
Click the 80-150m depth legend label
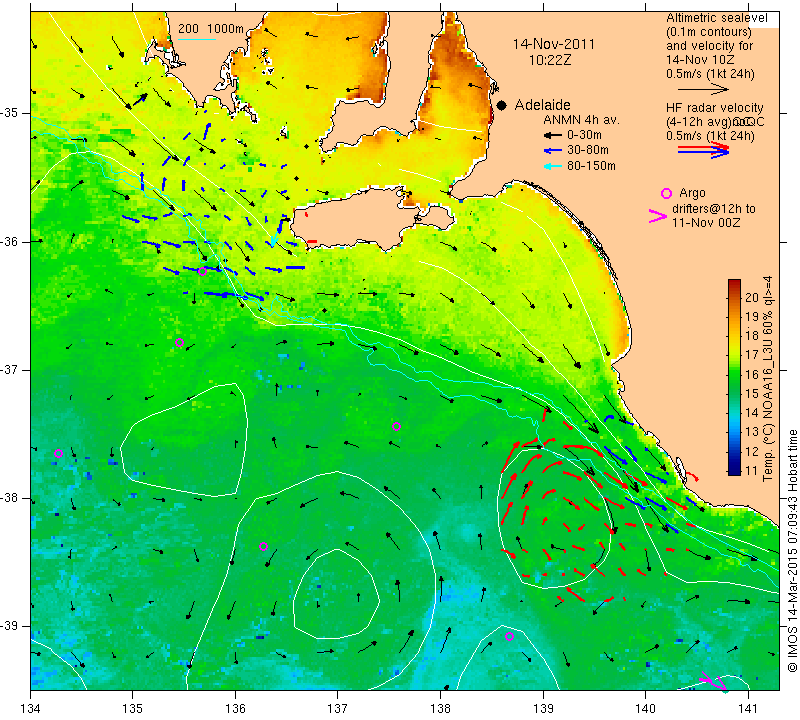[591, 166]
